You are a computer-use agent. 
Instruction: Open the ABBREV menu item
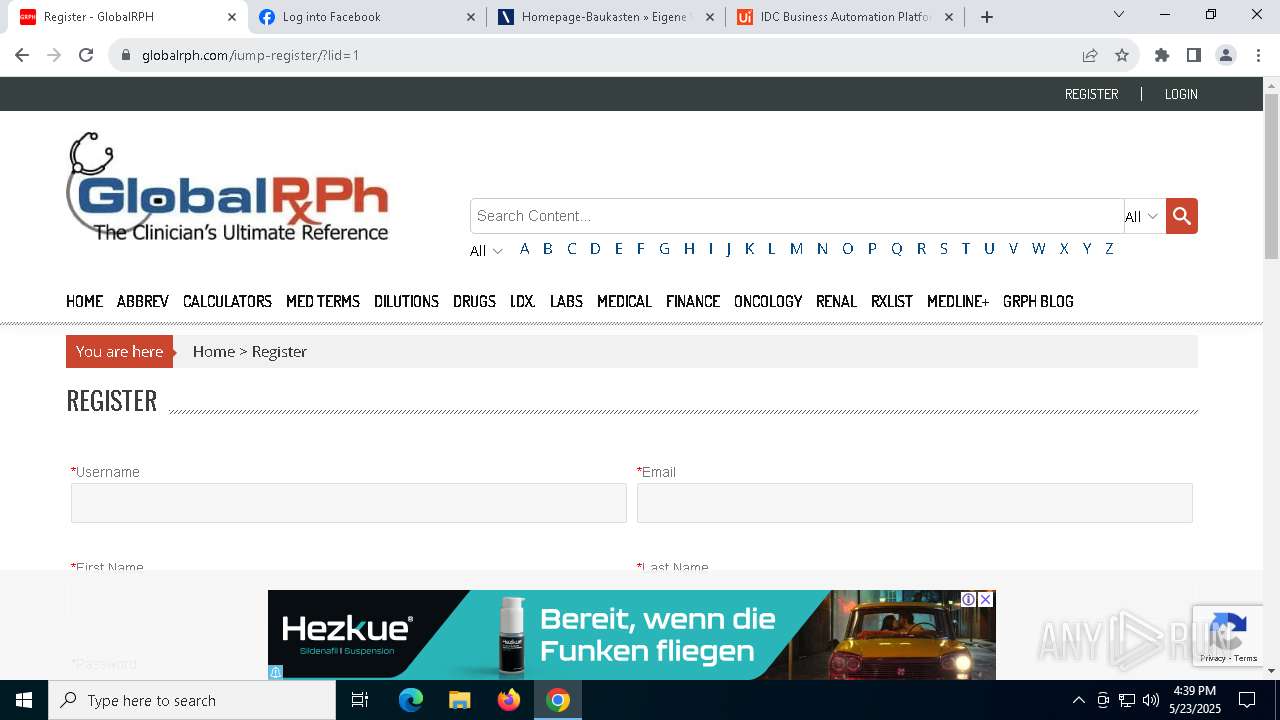coord(143,301)
